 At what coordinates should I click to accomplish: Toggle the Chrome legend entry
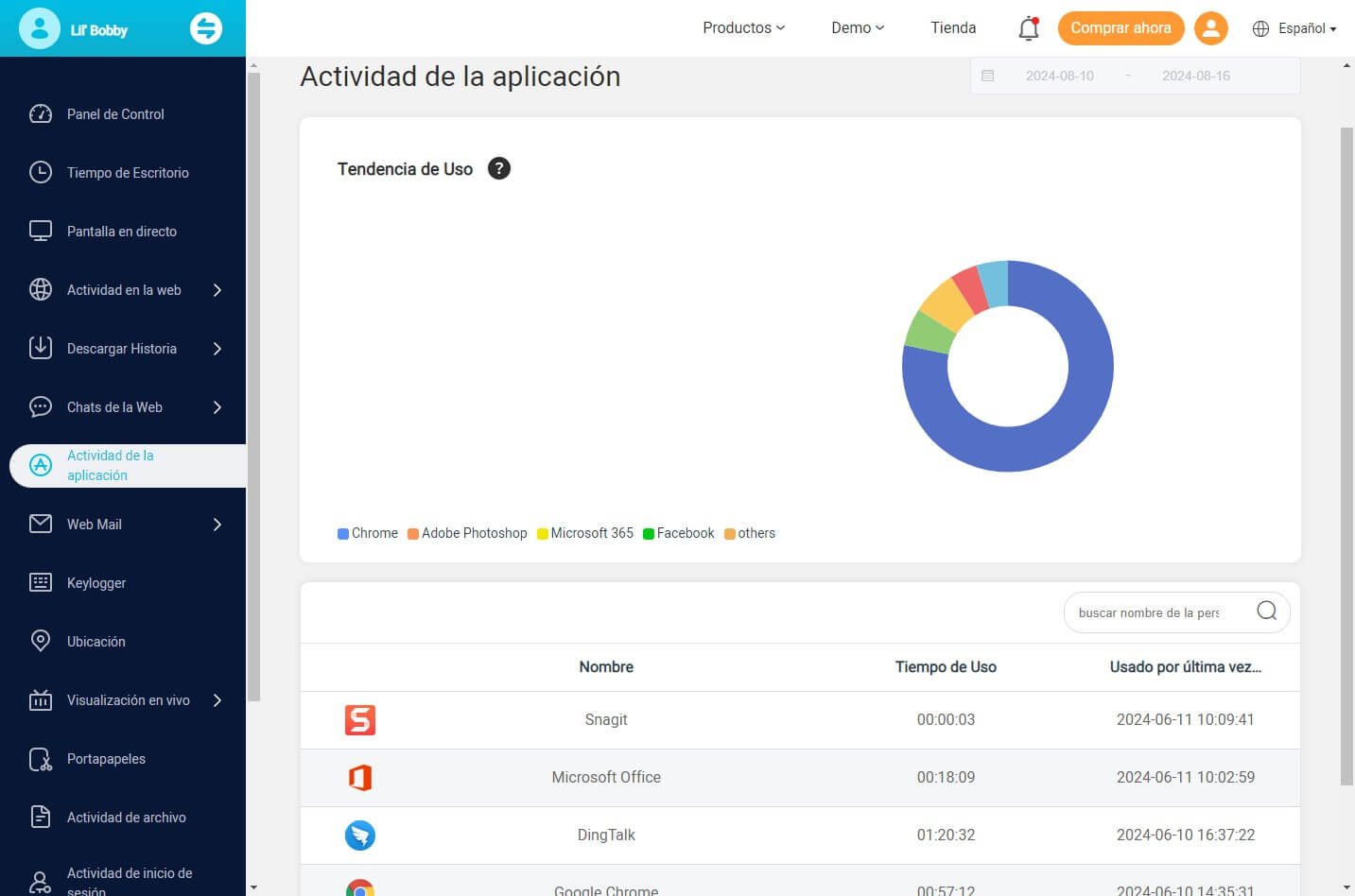(368, 533)
